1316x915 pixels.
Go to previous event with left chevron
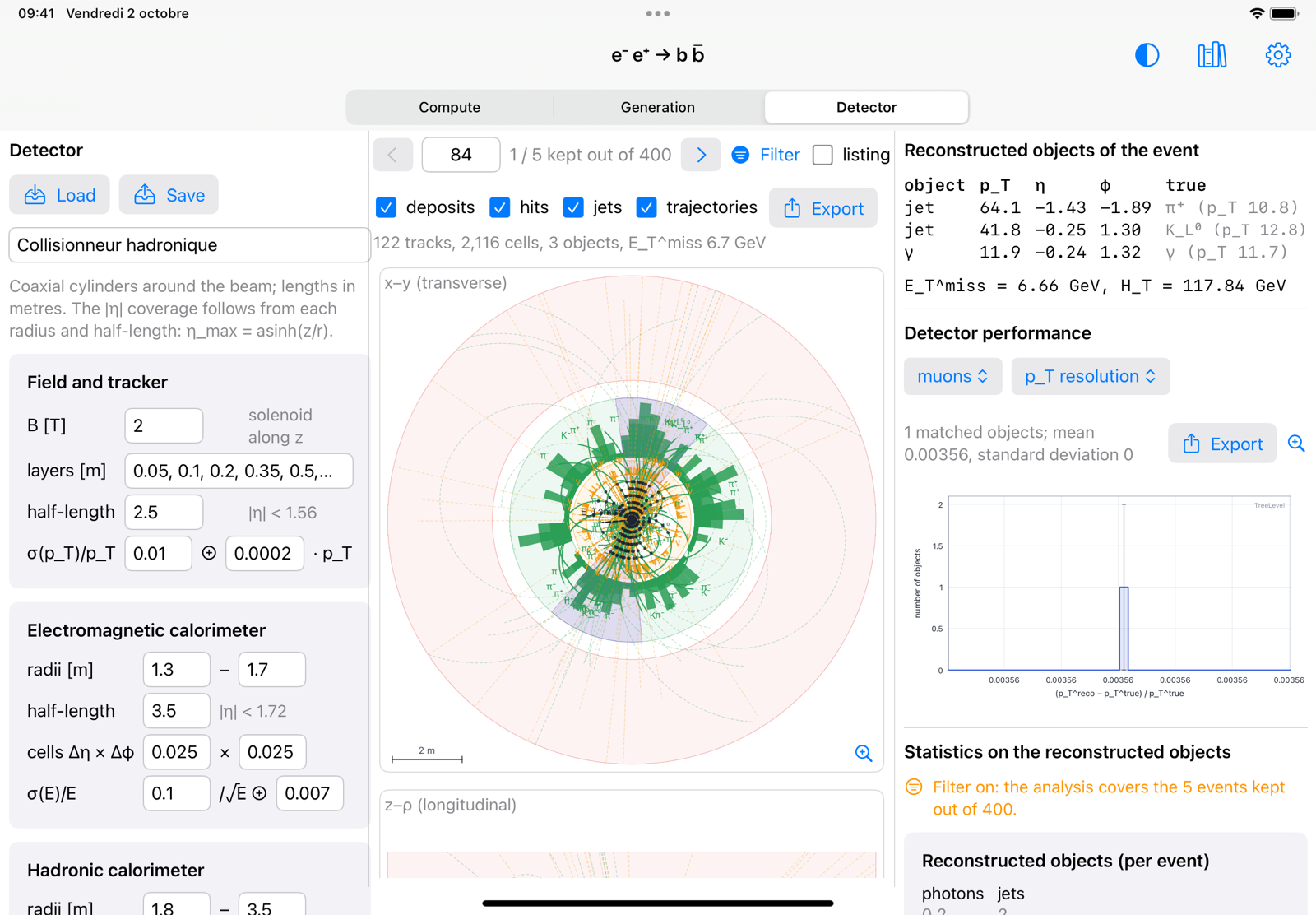393,155
